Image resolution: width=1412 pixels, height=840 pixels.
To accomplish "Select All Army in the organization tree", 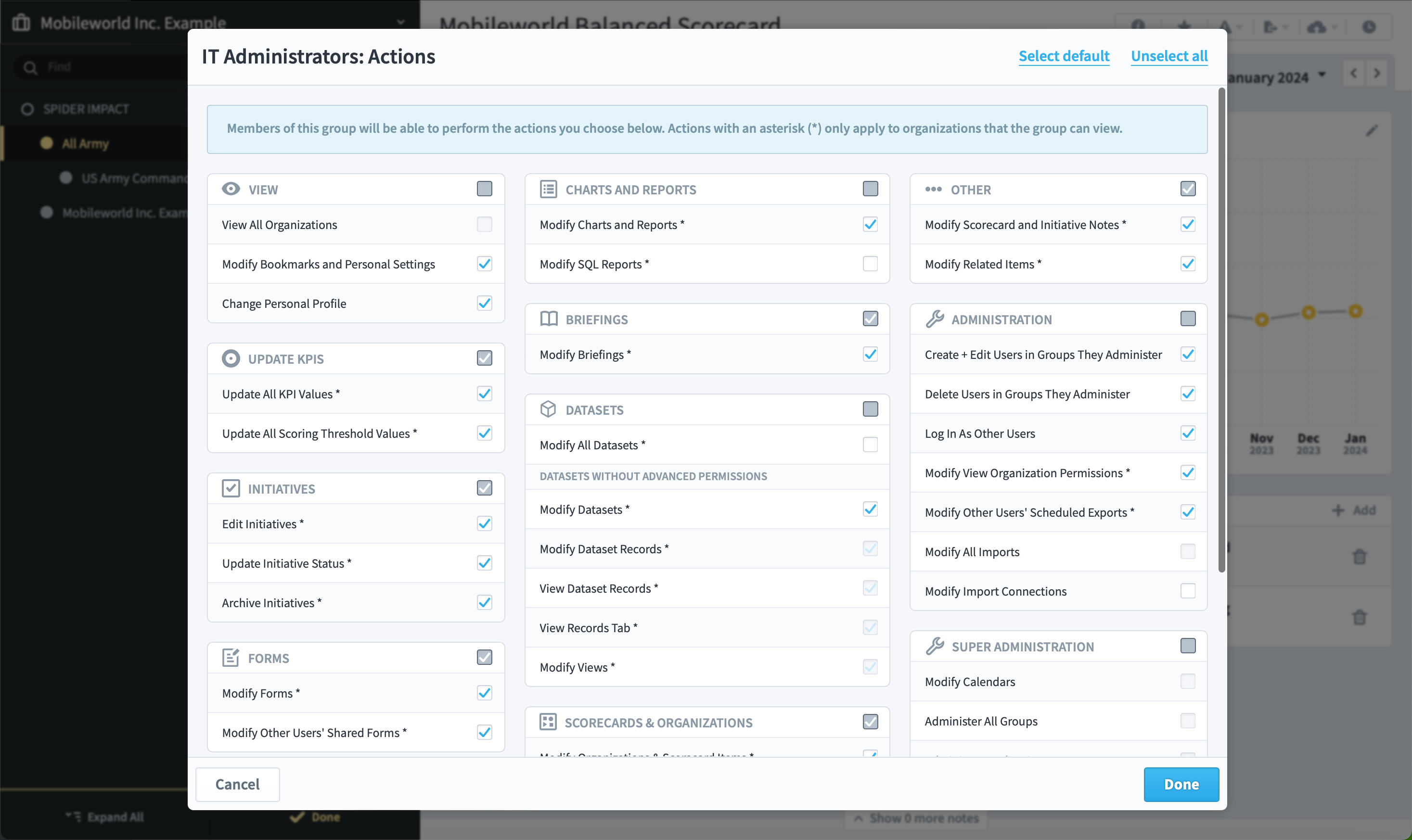I will [85, 144].
